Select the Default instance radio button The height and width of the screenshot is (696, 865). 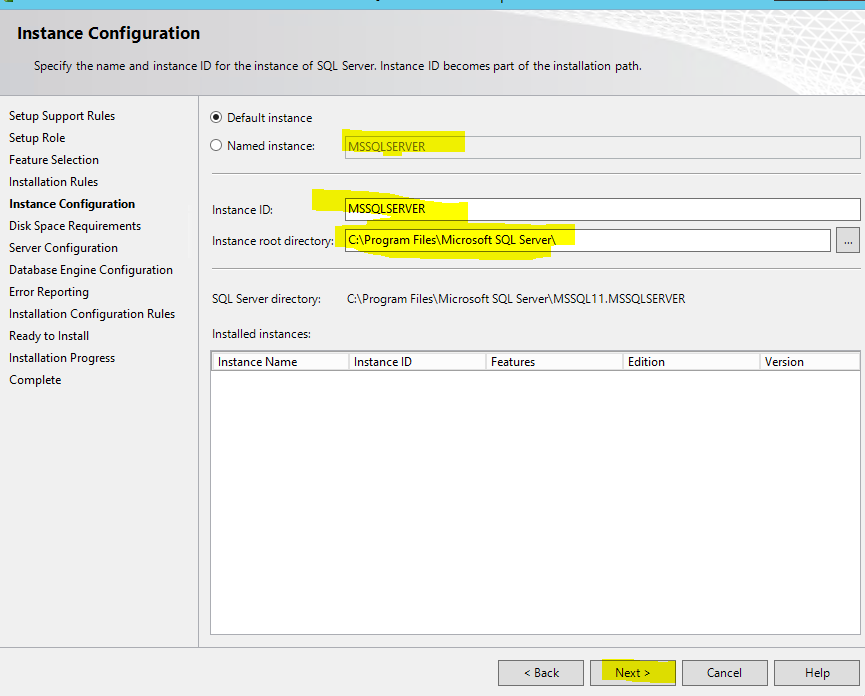216,117
